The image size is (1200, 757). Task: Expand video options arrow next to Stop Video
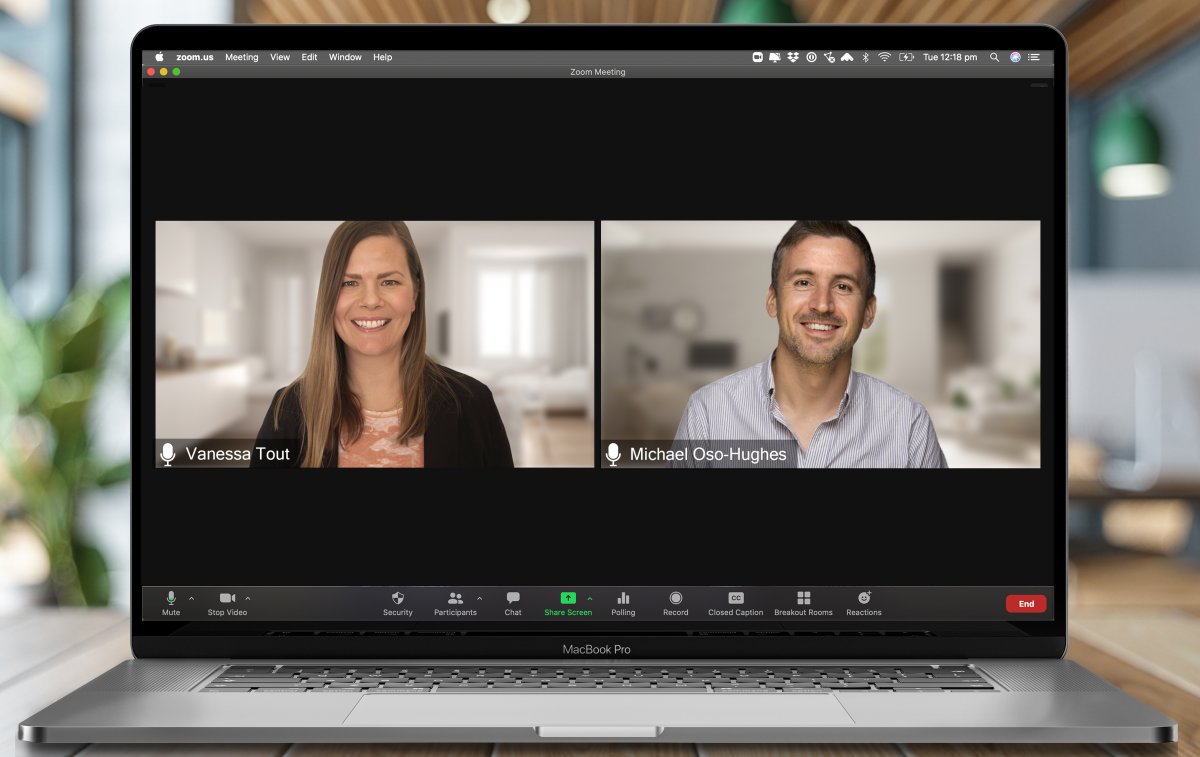(x=248, y=598)
